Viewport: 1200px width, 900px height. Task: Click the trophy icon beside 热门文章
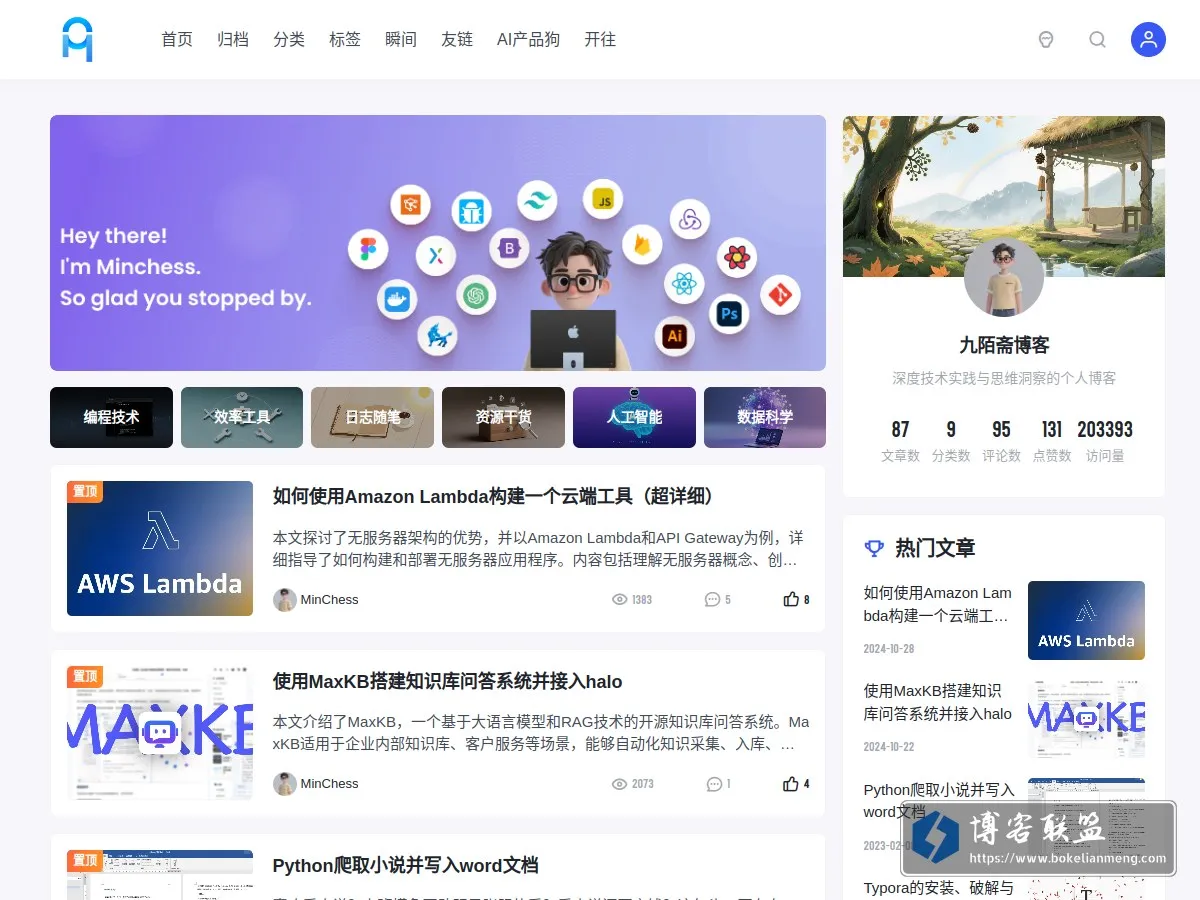pyautogui.click(x=874, y=548)
